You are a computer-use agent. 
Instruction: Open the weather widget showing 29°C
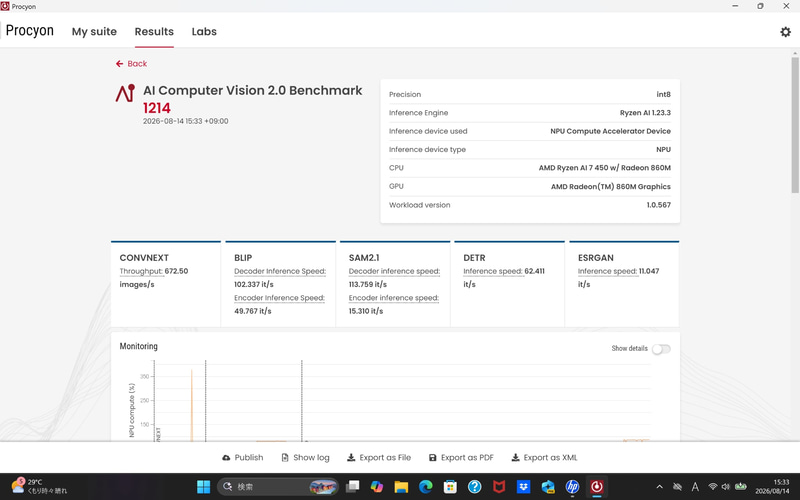pyautogui.click(x=39, y=486)
